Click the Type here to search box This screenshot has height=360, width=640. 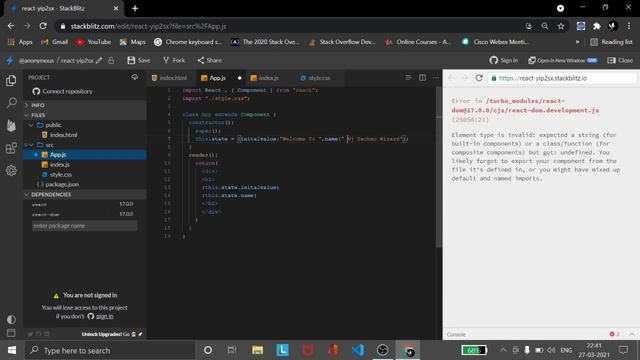(109, 350)
